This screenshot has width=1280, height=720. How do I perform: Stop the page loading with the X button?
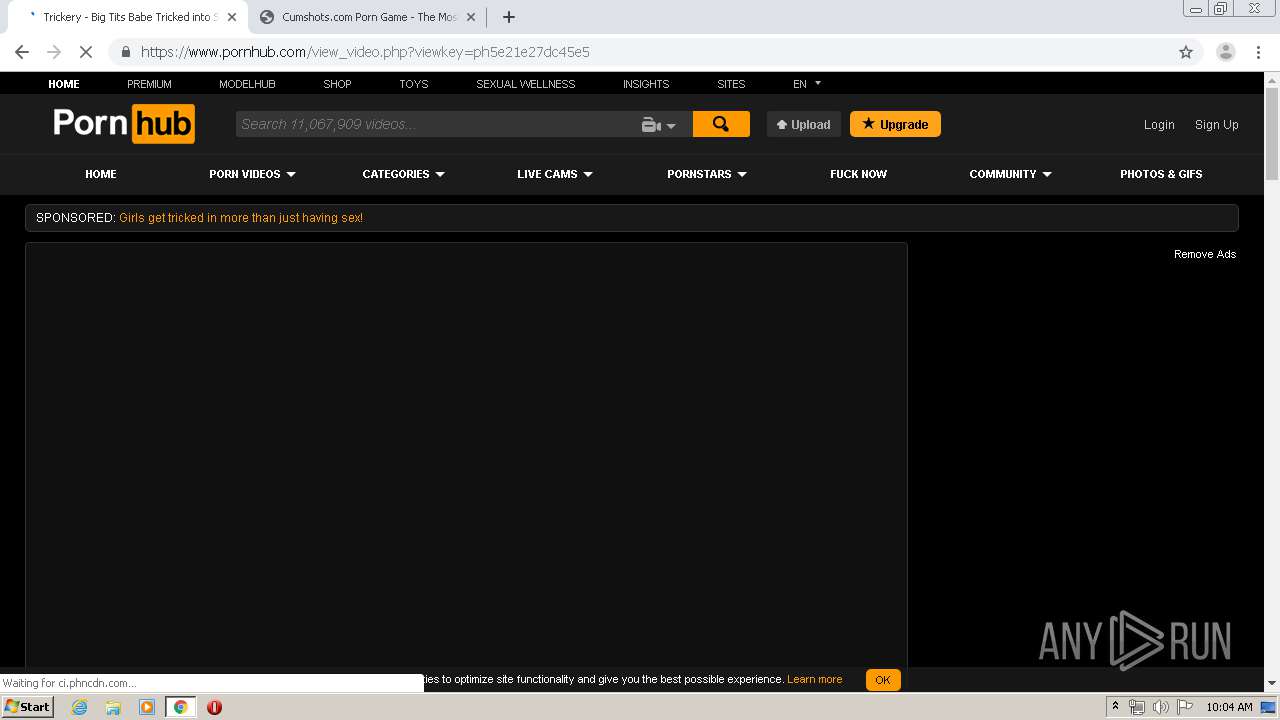click(86, 52)
